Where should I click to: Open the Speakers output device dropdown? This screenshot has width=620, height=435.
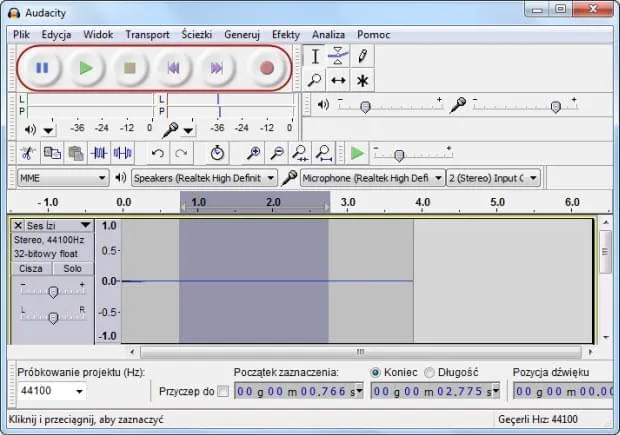tap(204, 178)
